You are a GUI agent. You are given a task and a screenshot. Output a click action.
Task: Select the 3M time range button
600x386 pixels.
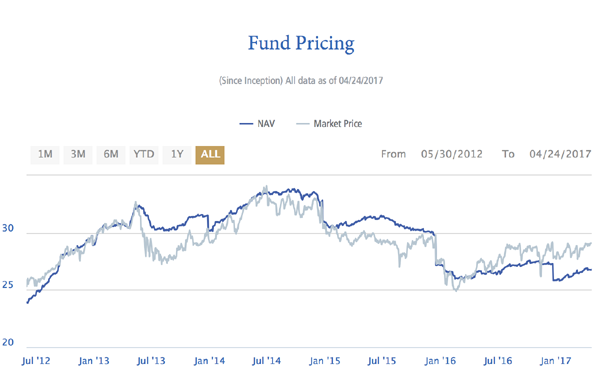click(x=78, y=155)
